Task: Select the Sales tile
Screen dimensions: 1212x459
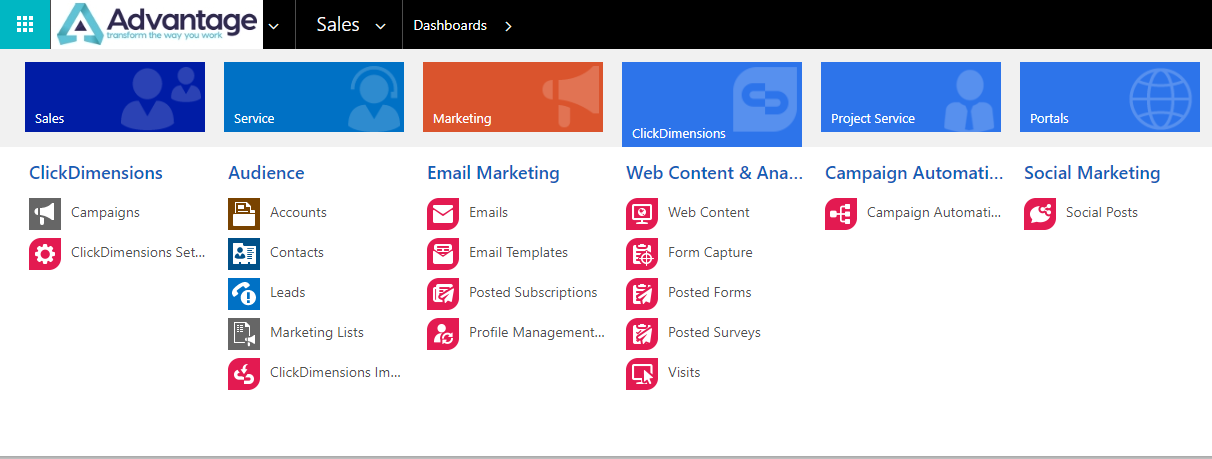Action: (x=115, y=97)
